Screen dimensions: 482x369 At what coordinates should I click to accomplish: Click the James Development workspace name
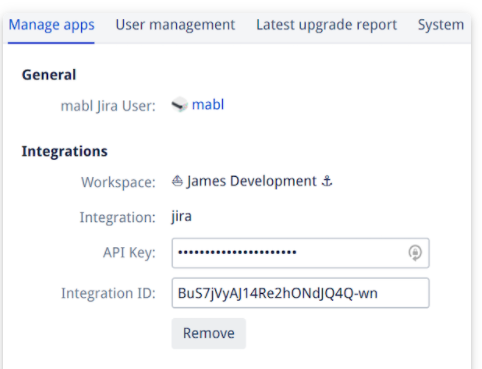pyautogui.click(x=252, y=181)
